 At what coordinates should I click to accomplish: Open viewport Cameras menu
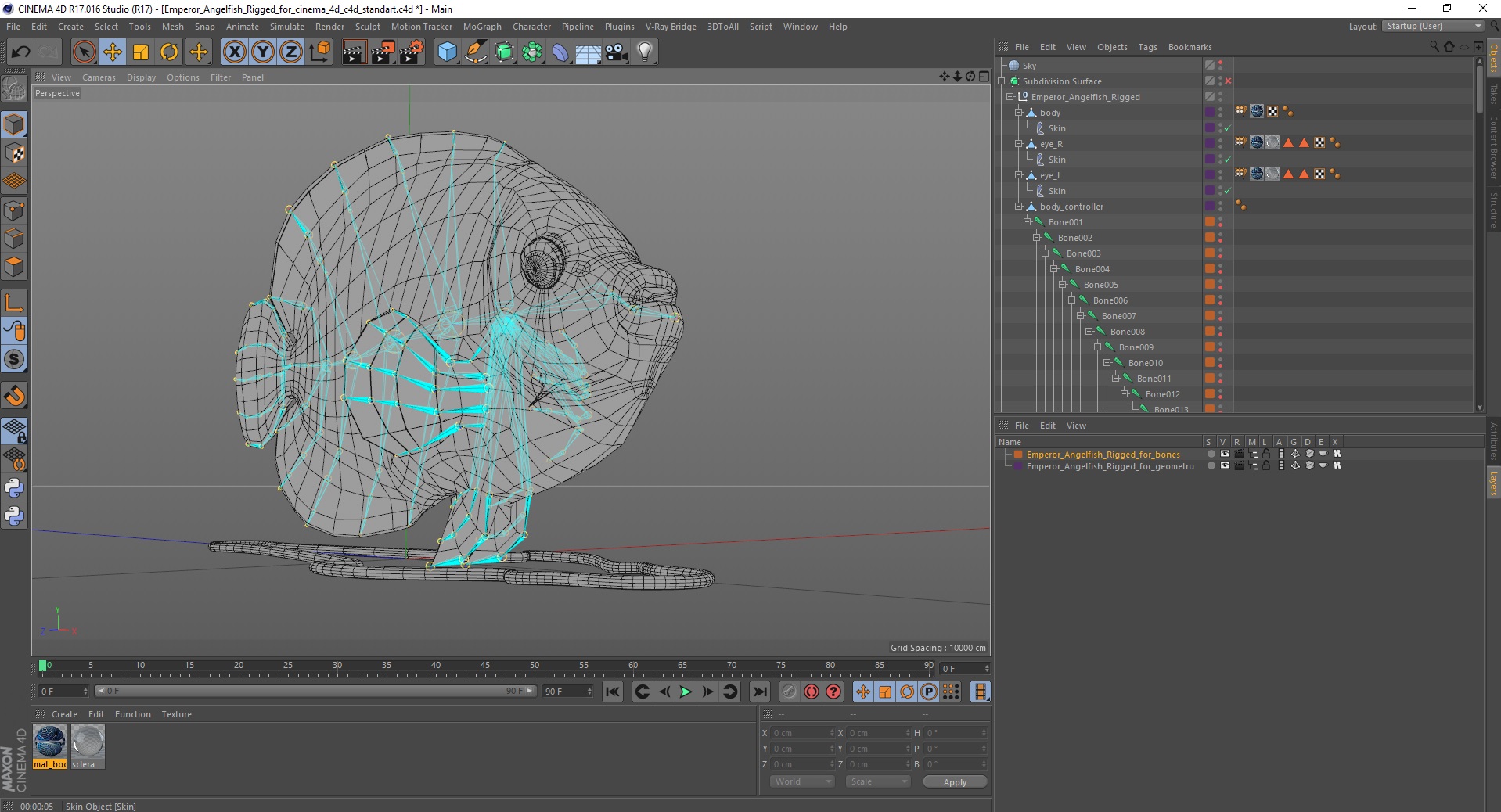tap(99, 77)
